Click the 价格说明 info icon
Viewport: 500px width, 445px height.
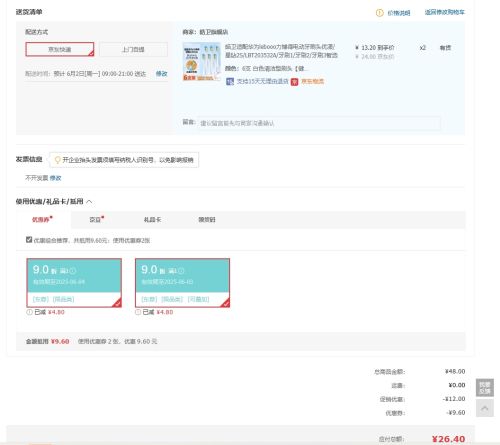379,13
